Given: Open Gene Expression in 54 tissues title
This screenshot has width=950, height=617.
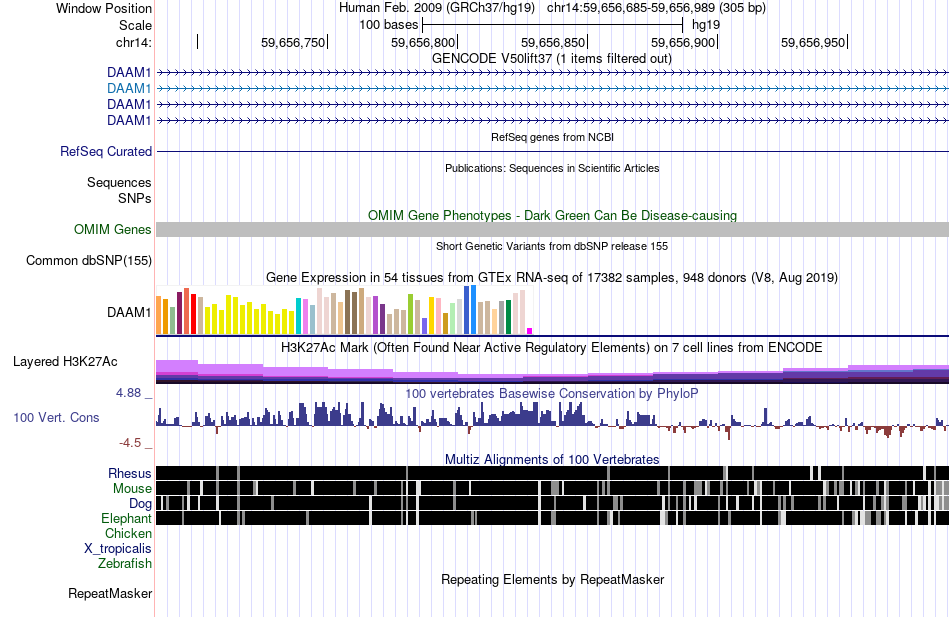Looking at the screenshot, I should [552, 278].
